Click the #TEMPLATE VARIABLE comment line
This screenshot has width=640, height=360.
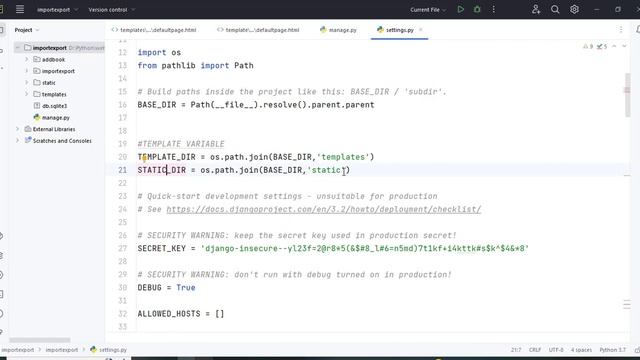point(181,144)
